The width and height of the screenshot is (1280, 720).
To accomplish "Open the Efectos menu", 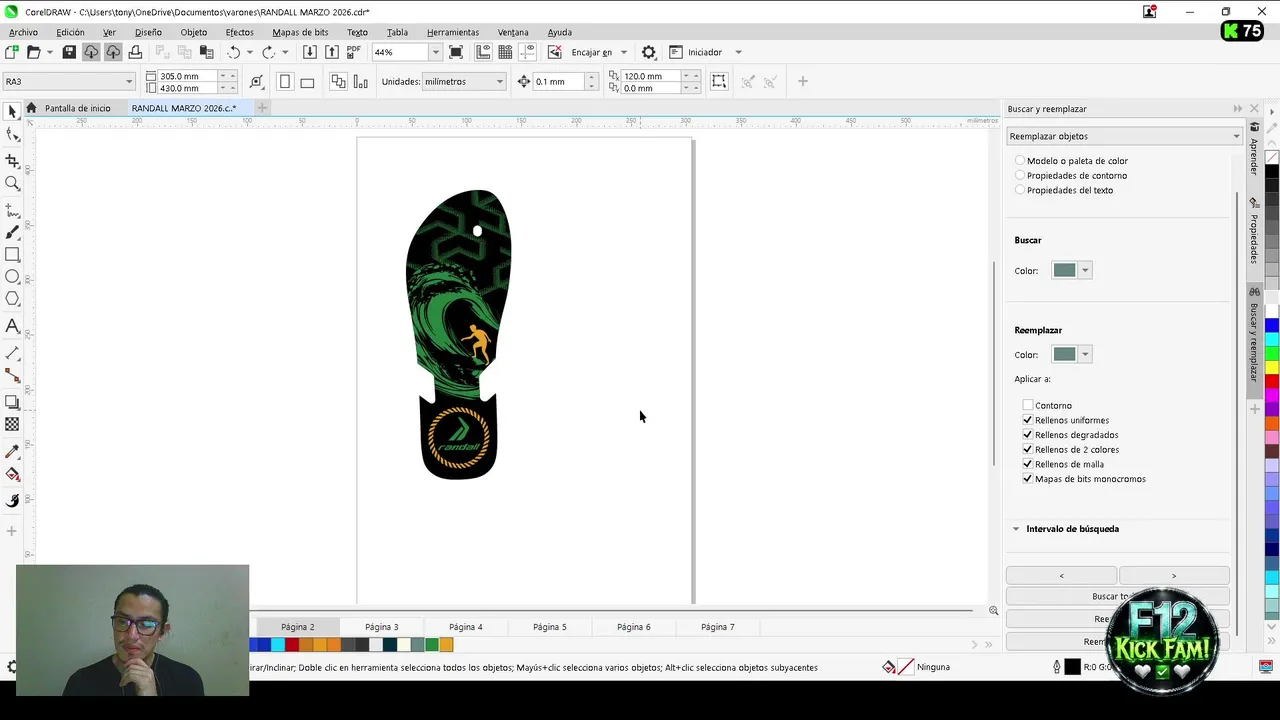I will pos(239,32).
